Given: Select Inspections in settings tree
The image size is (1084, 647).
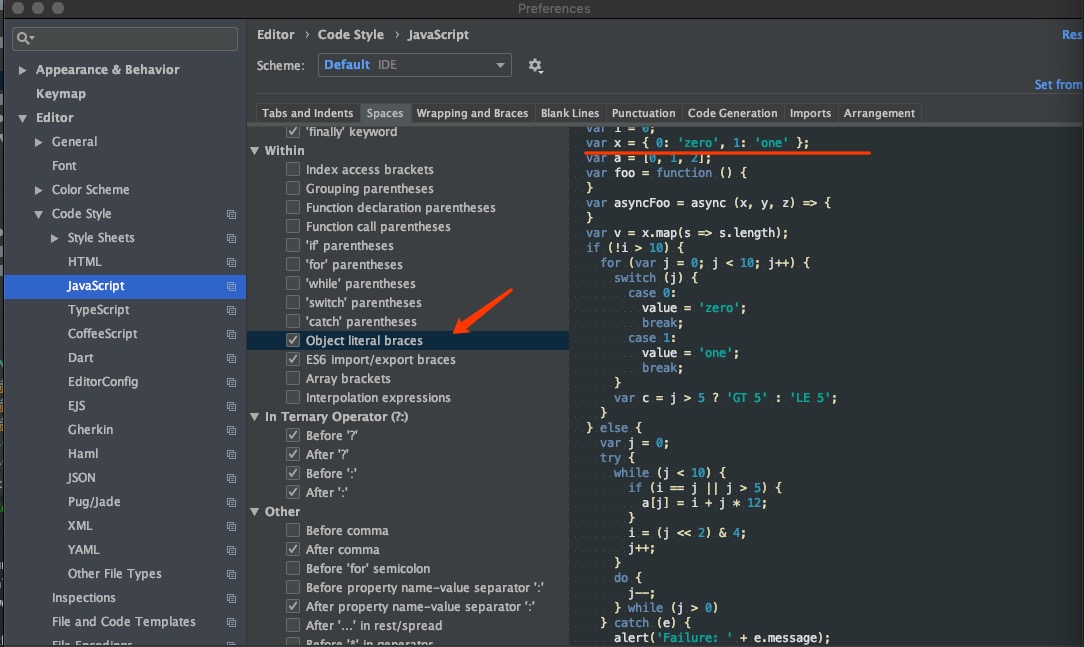Looking at the screenshot, I should coord(84,598).
